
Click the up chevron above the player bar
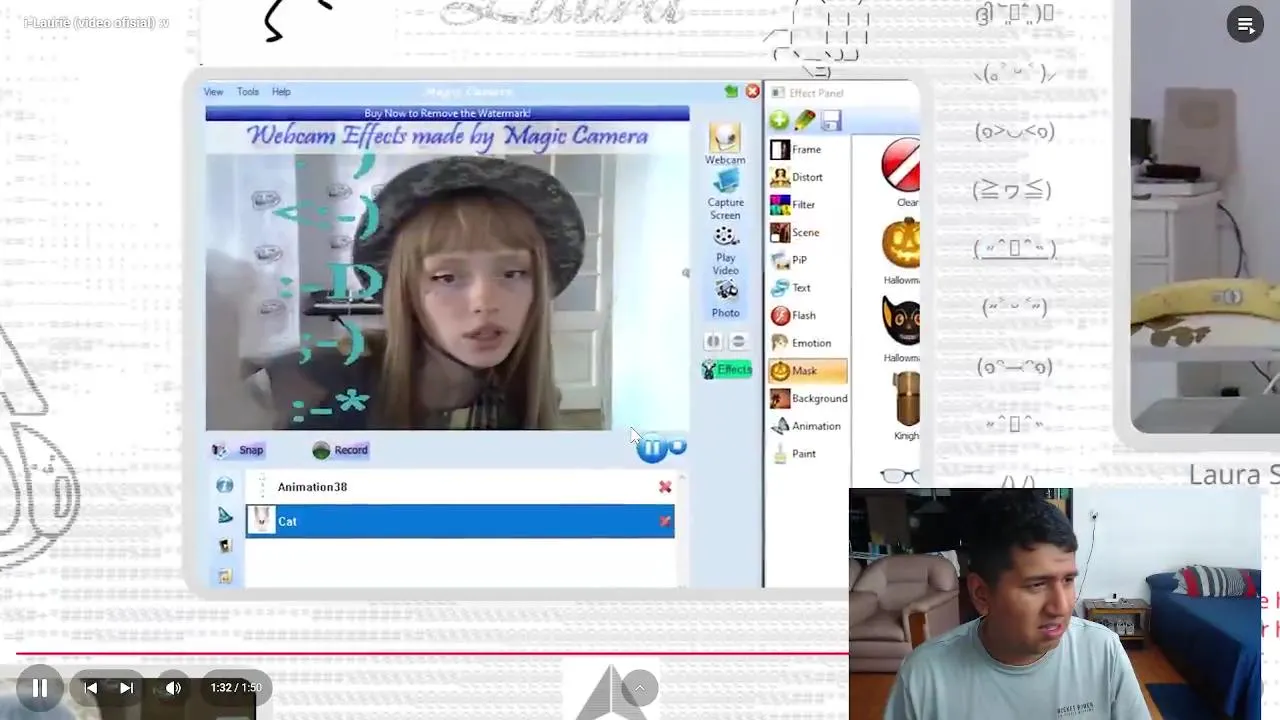click(639, 688)
